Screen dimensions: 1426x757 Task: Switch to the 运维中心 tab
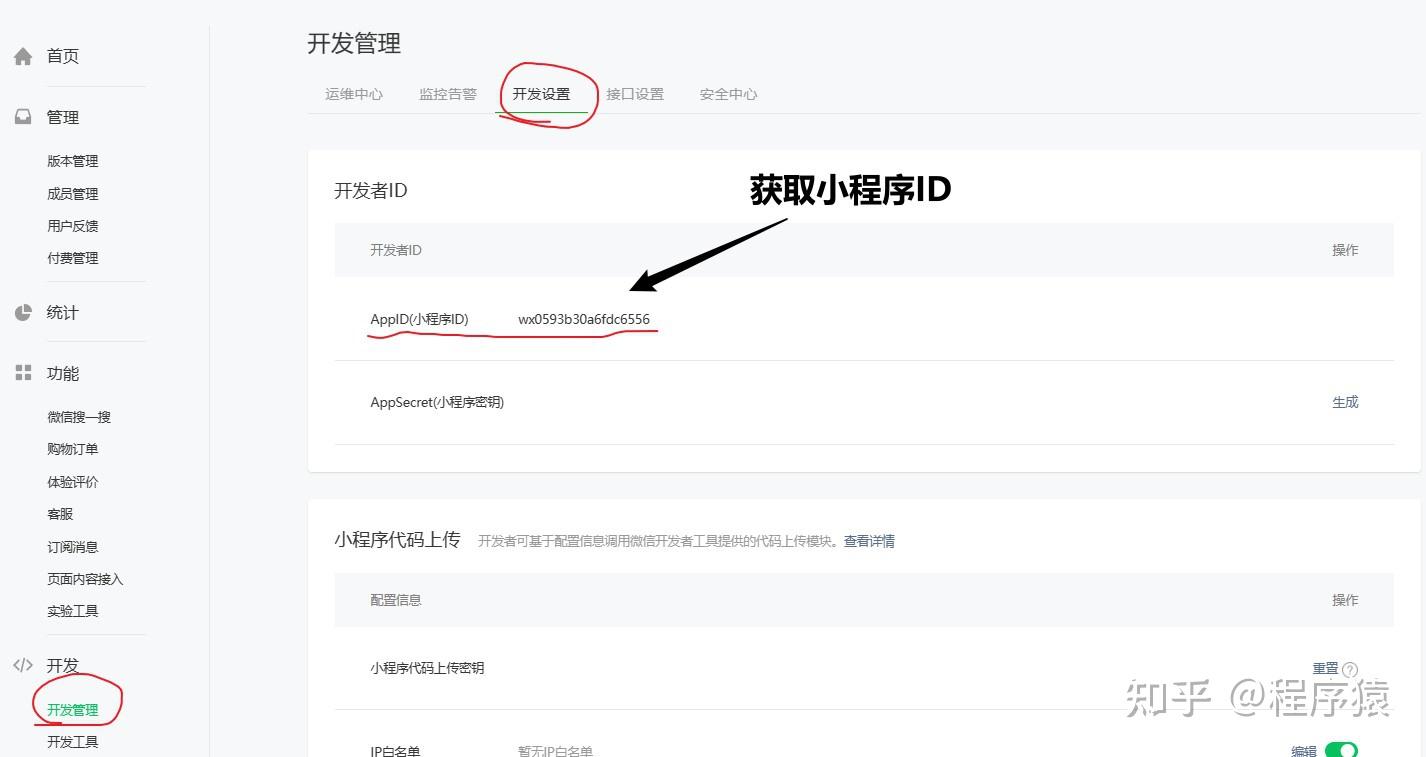354,94
